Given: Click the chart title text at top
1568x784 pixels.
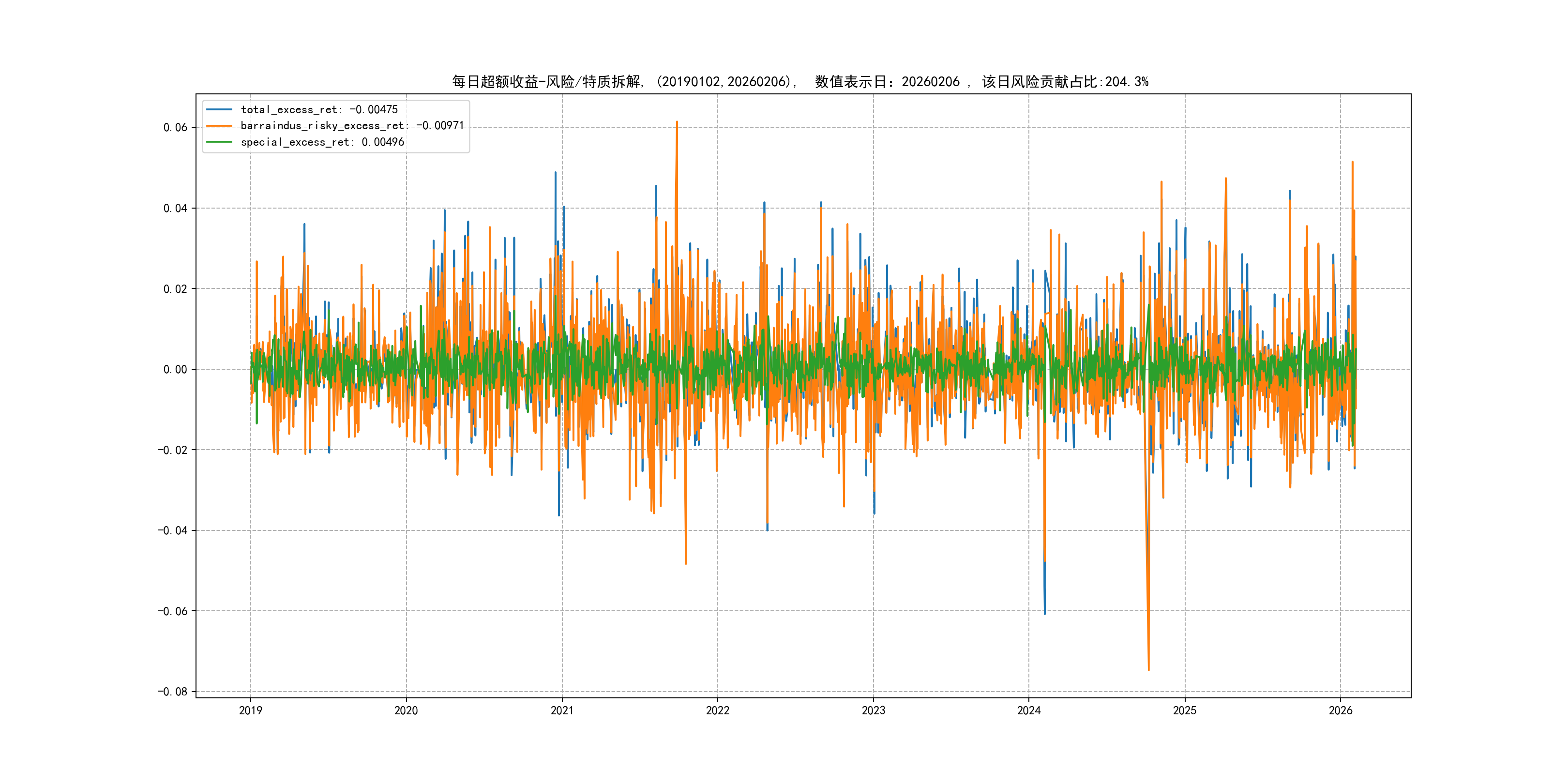Looking at the screenshot, I should click(x=800, y=82).
